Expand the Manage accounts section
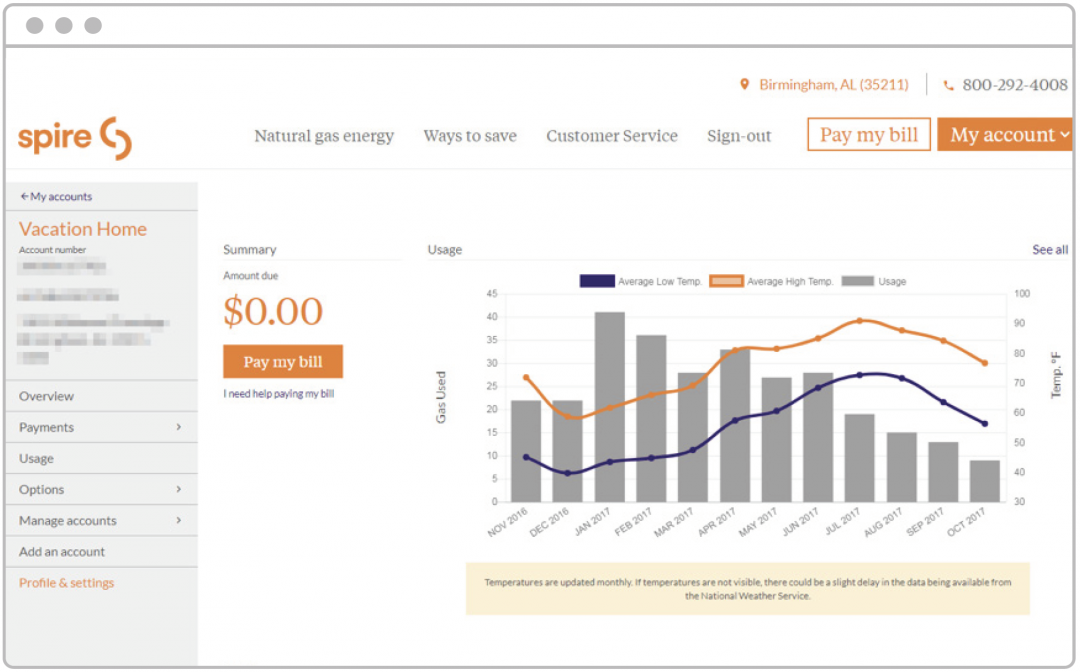This screenshot has height=672, width=1080. pos(100,520)
